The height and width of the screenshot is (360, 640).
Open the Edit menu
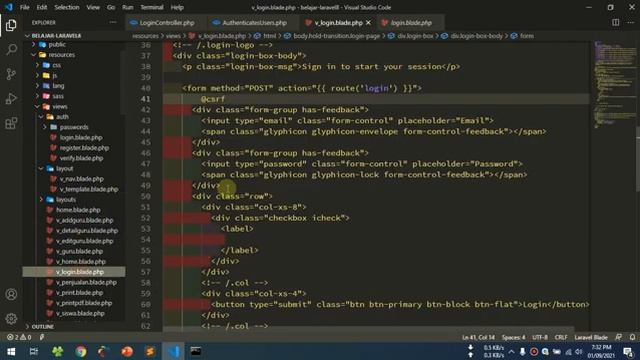pyautogui.click(x=42, y=7)
